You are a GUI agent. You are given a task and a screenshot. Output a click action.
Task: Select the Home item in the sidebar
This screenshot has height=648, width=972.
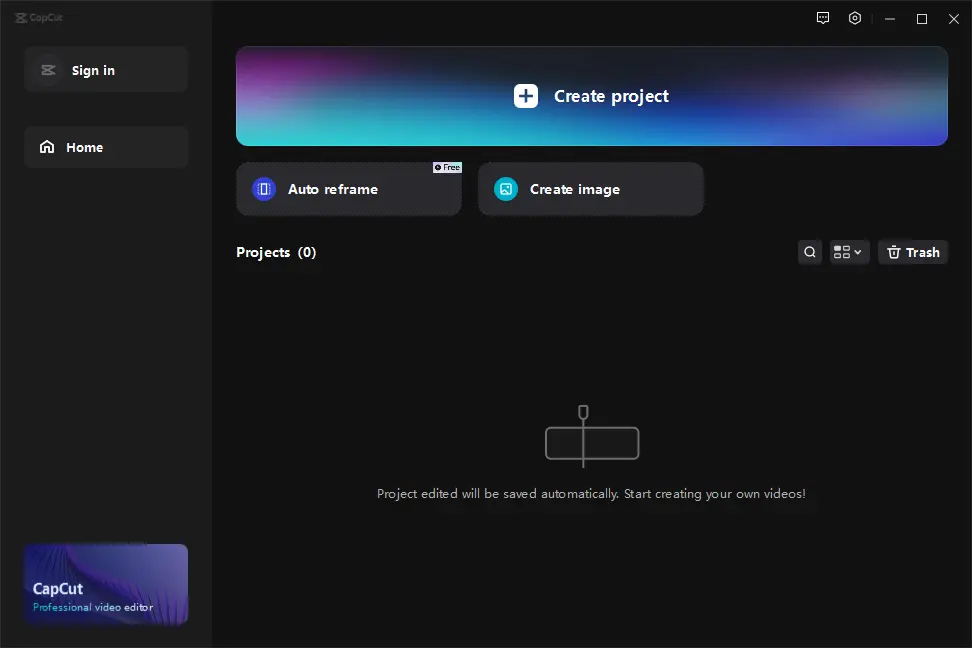click(x=106, y=147)
